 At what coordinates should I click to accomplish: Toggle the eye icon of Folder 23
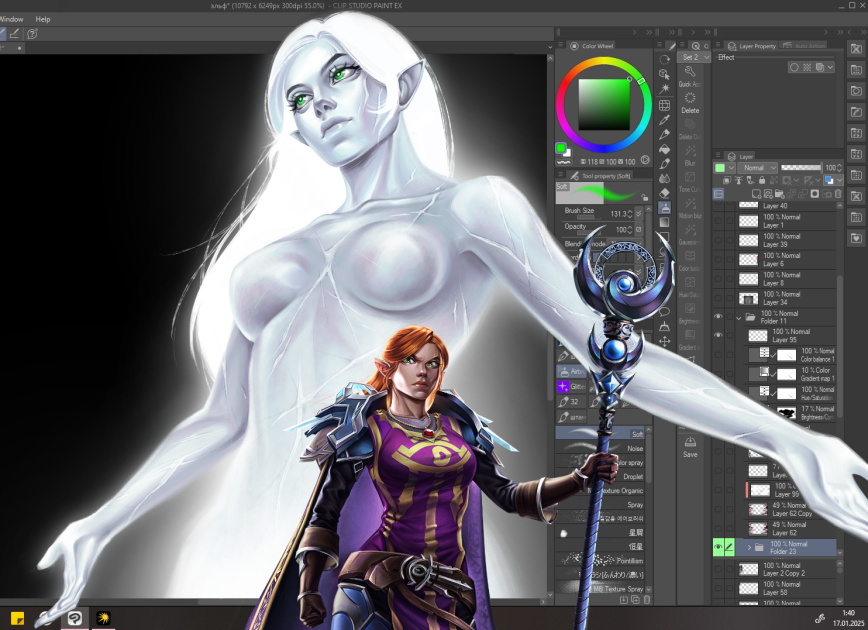[718, 547]
